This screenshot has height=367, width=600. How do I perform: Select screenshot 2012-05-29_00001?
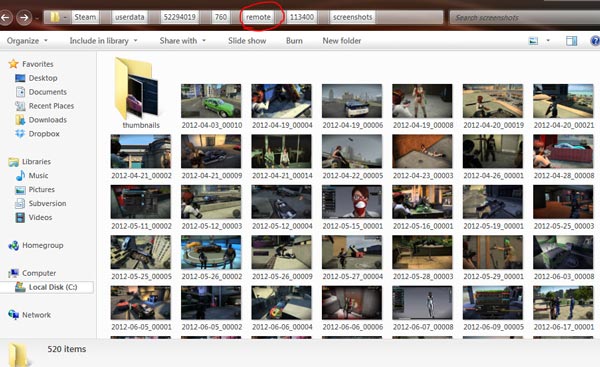click(x=493, y=258)
